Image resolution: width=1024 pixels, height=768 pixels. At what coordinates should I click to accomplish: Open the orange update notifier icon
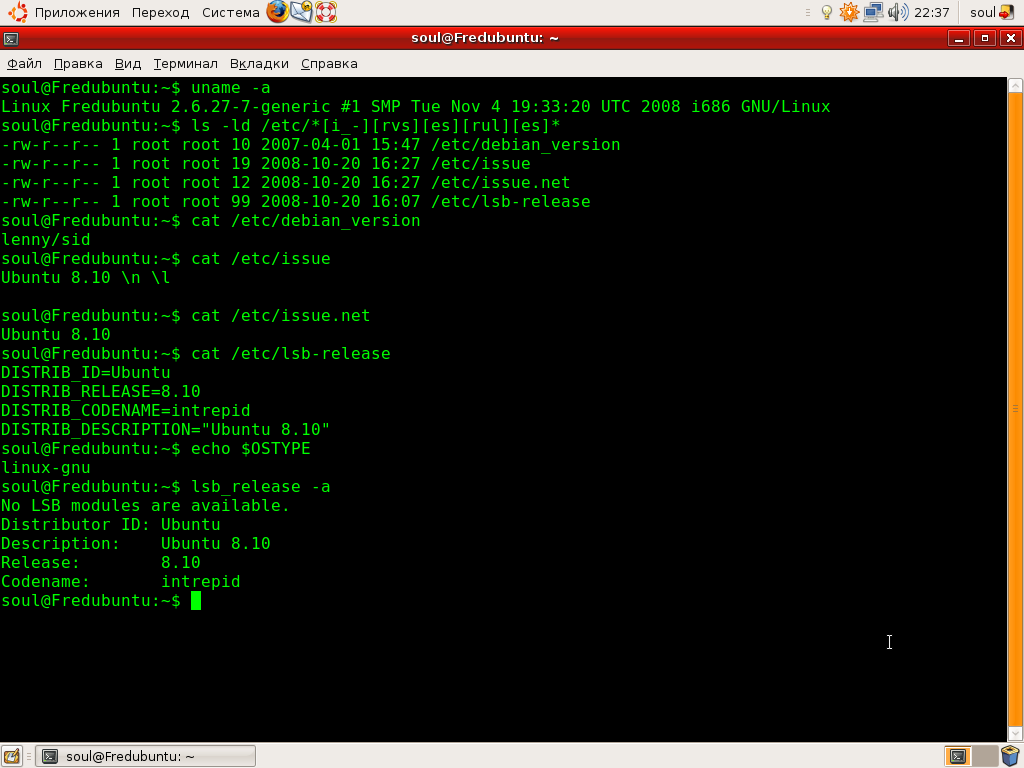point(849,12)
